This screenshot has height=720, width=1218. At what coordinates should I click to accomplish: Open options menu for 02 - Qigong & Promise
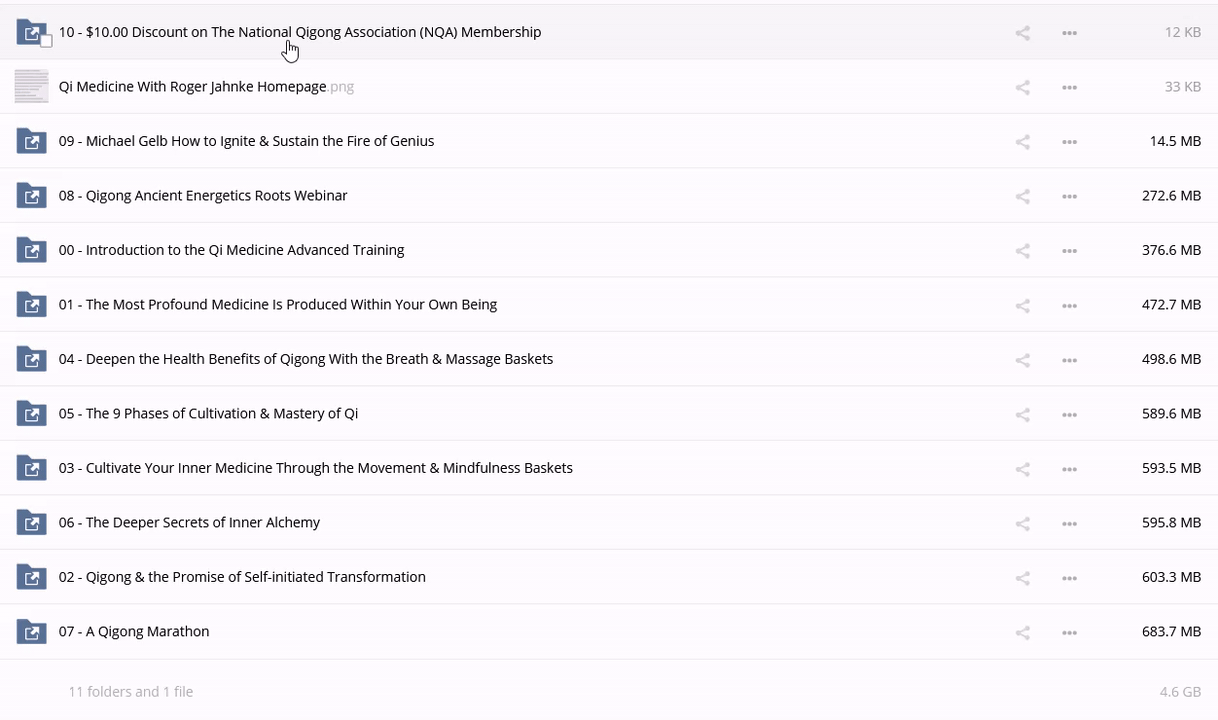(1069, 577)
